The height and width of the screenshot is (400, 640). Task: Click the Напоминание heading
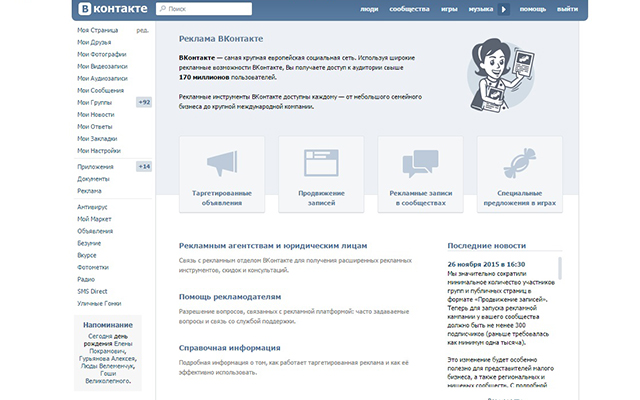108,325
